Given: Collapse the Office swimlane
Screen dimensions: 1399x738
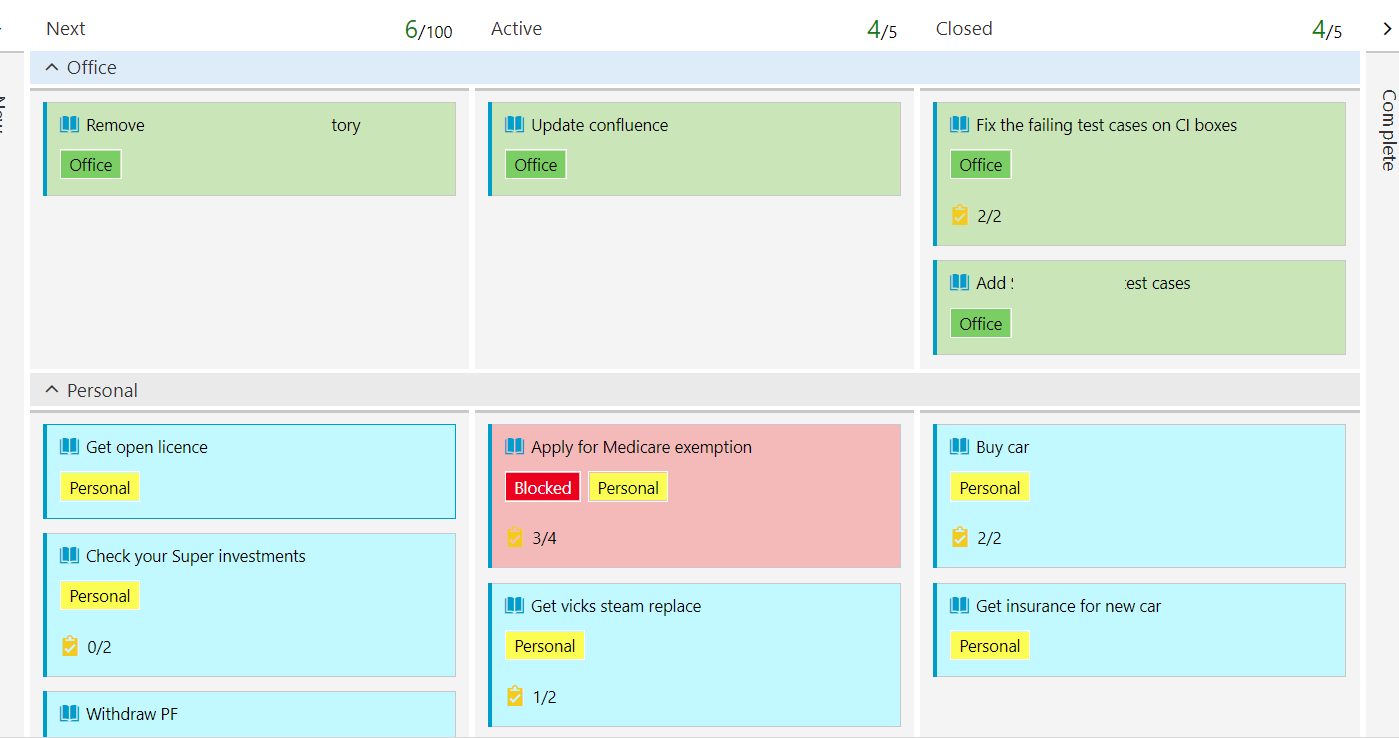Looking at the screenshot, I should pyautogui.click(x=53, y=68).
